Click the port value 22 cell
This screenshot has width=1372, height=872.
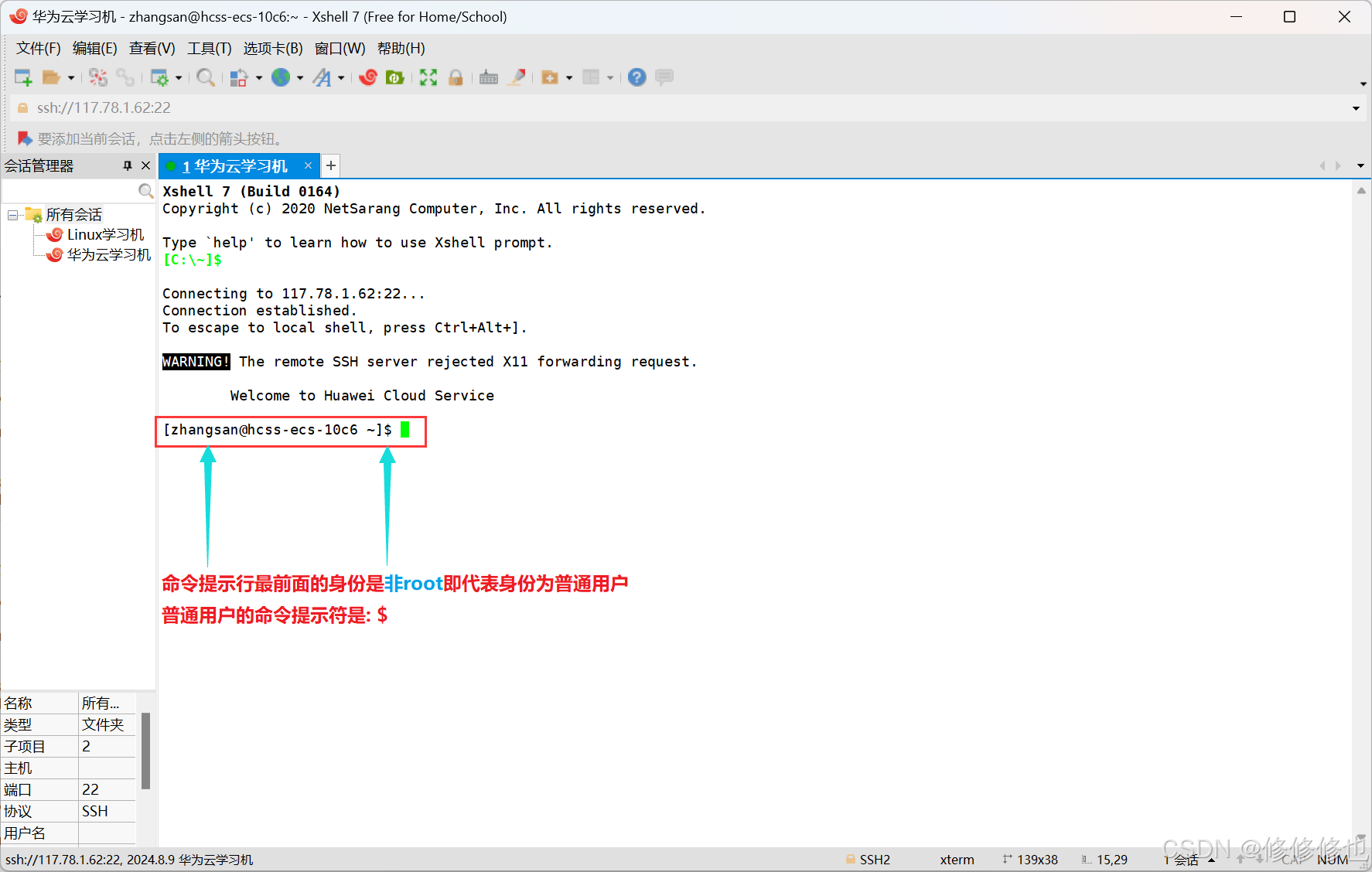(x=107, y=790)
